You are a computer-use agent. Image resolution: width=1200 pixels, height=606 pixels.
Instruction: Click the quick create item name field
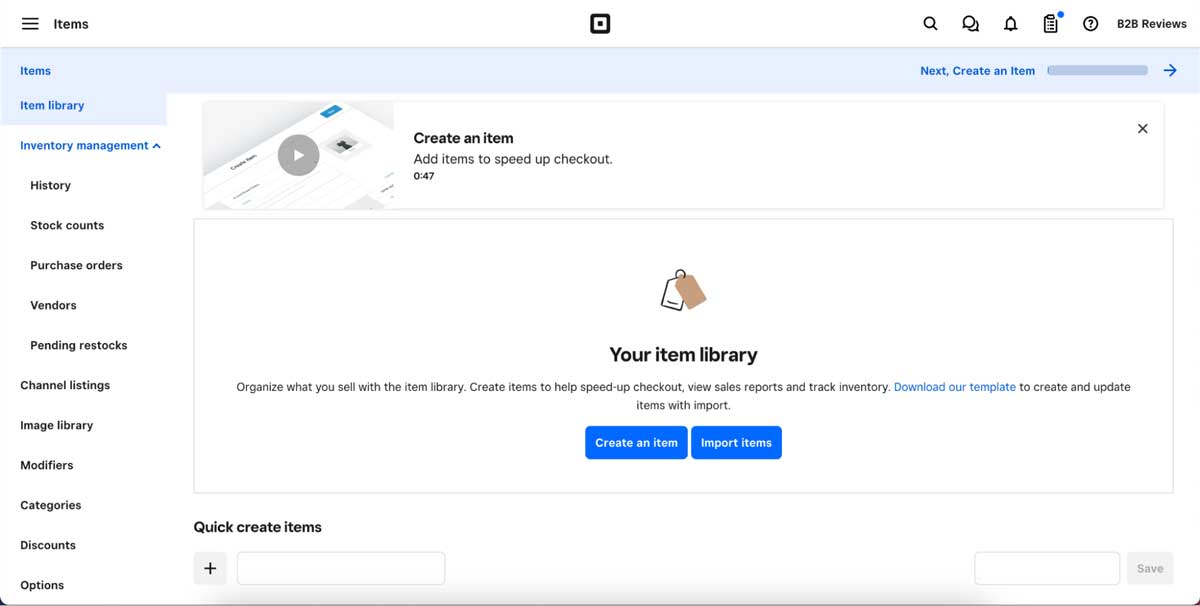coord(340,567)
